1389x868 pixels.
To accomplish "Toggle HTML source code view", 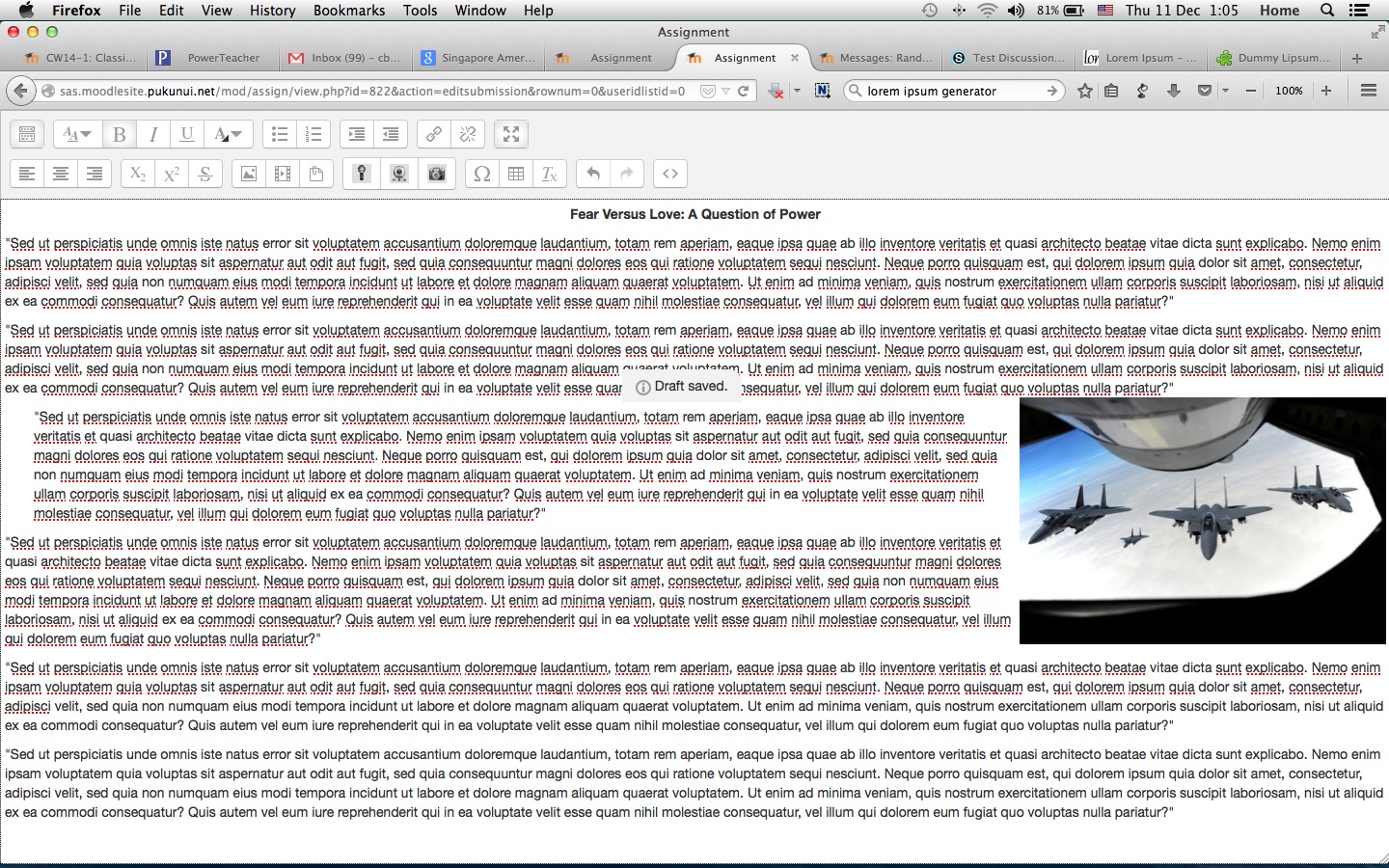I will [670, 174].
